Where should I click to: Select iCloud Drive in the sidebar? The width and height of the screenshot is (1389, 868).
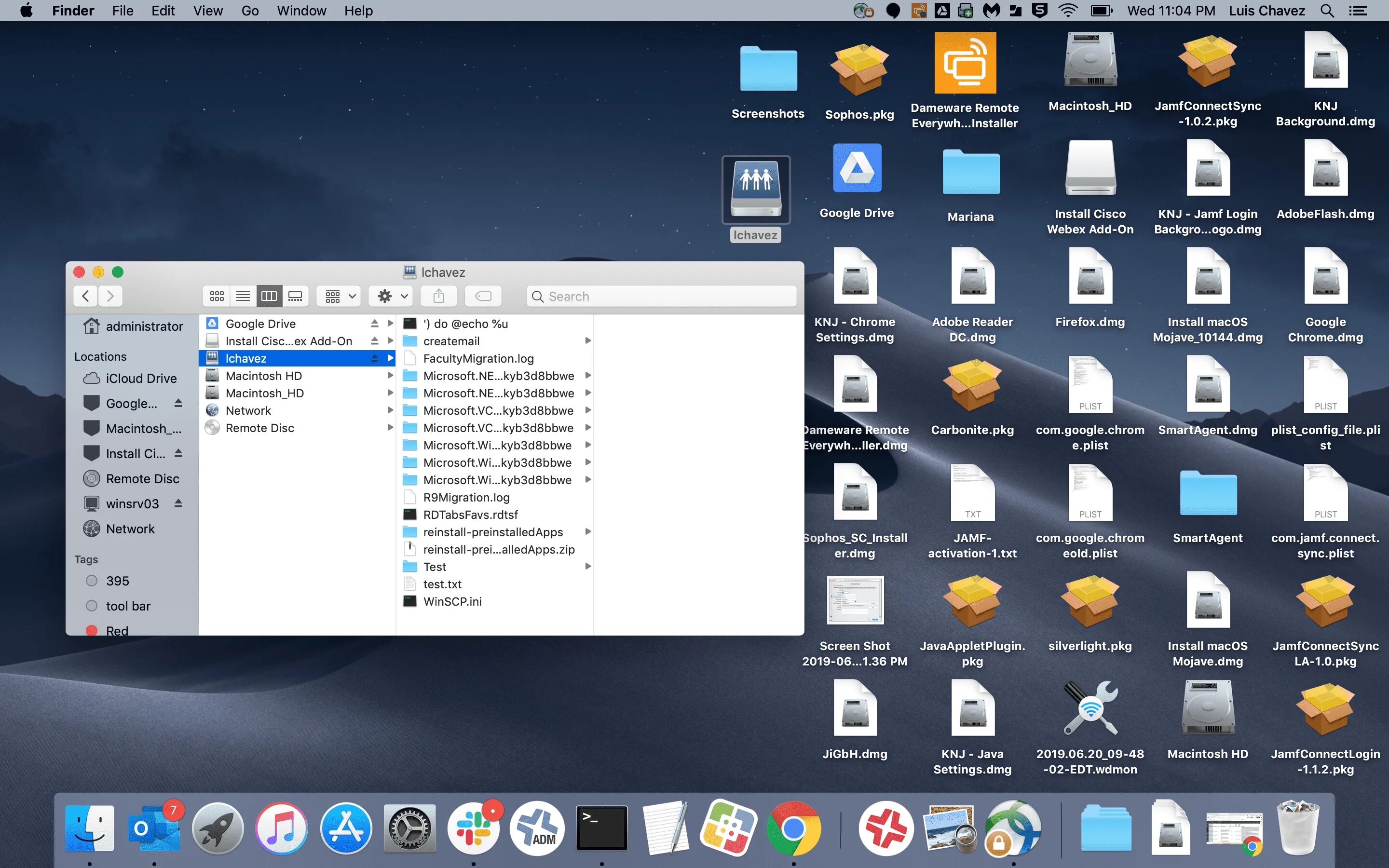(x=141, y=379)
